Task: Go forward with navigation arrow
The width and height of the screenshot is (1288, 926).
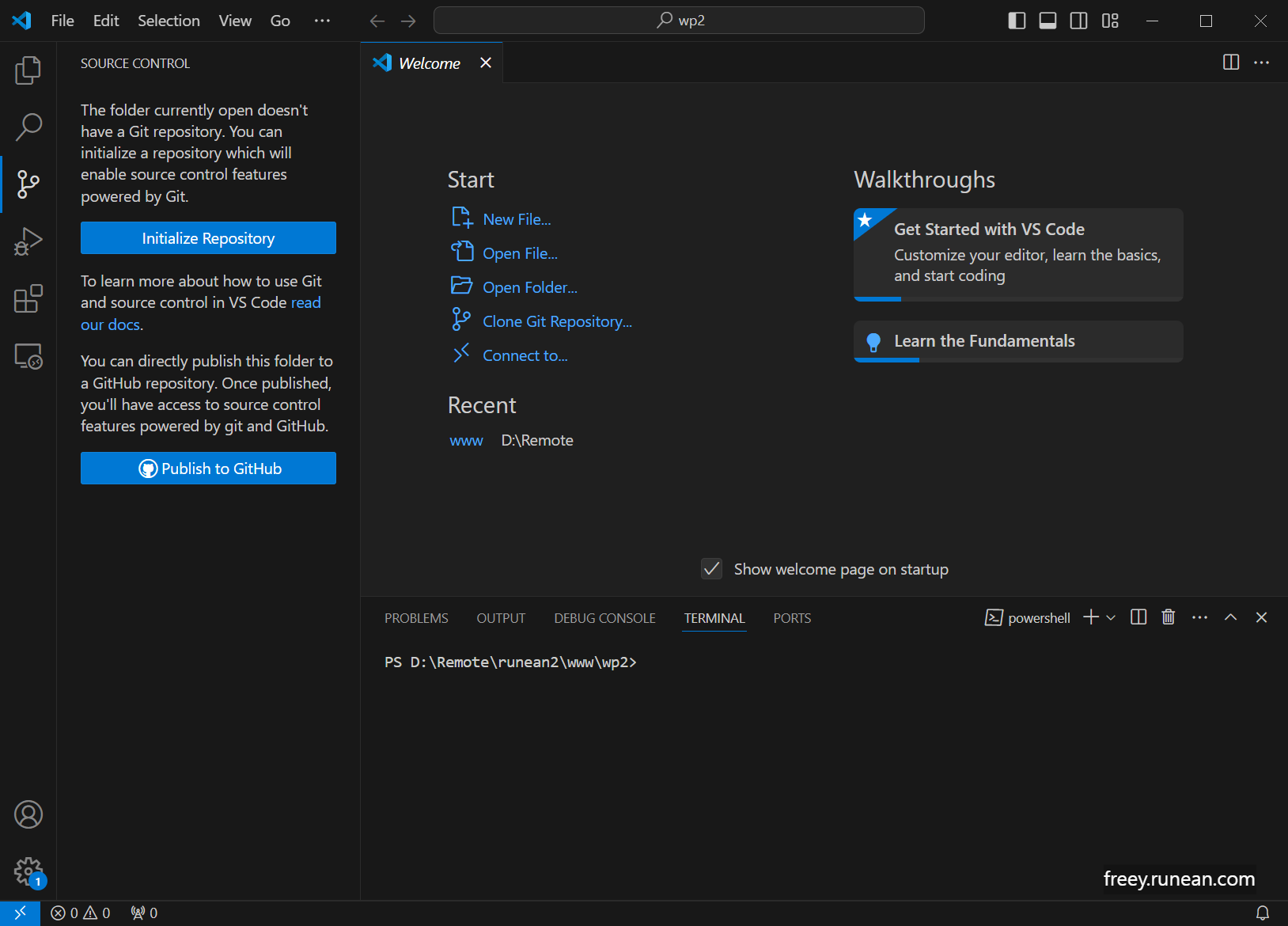Action: 408,21
